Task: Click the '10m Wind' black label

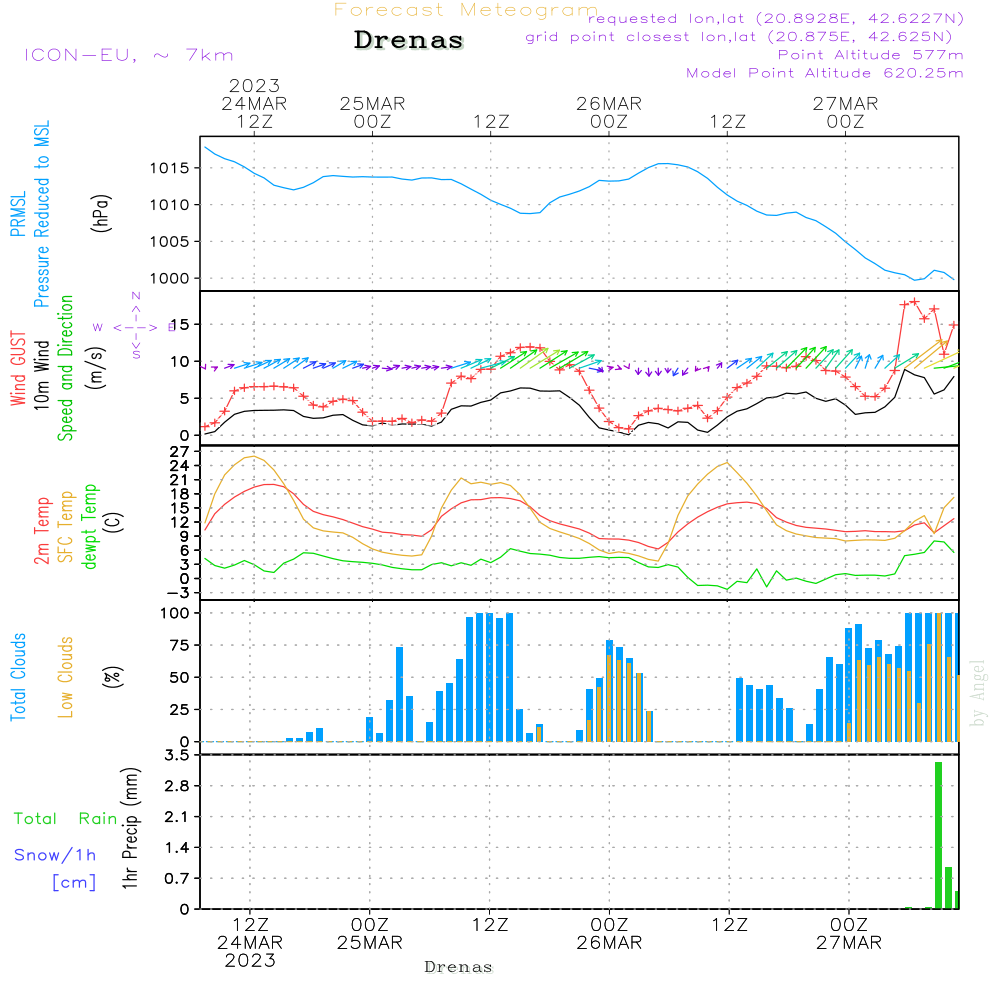Action: click(x=41, y=375)
